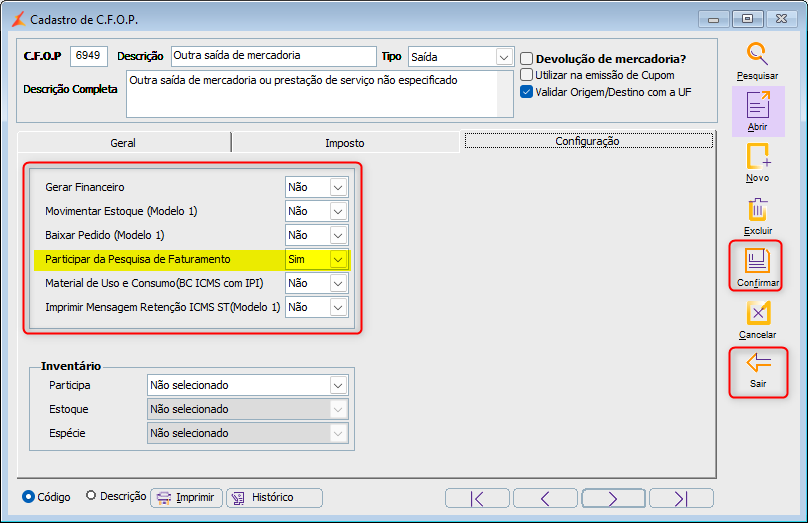
Task: Check Utilizar na emissão de Cupom
Action: (x=526, y=75)
